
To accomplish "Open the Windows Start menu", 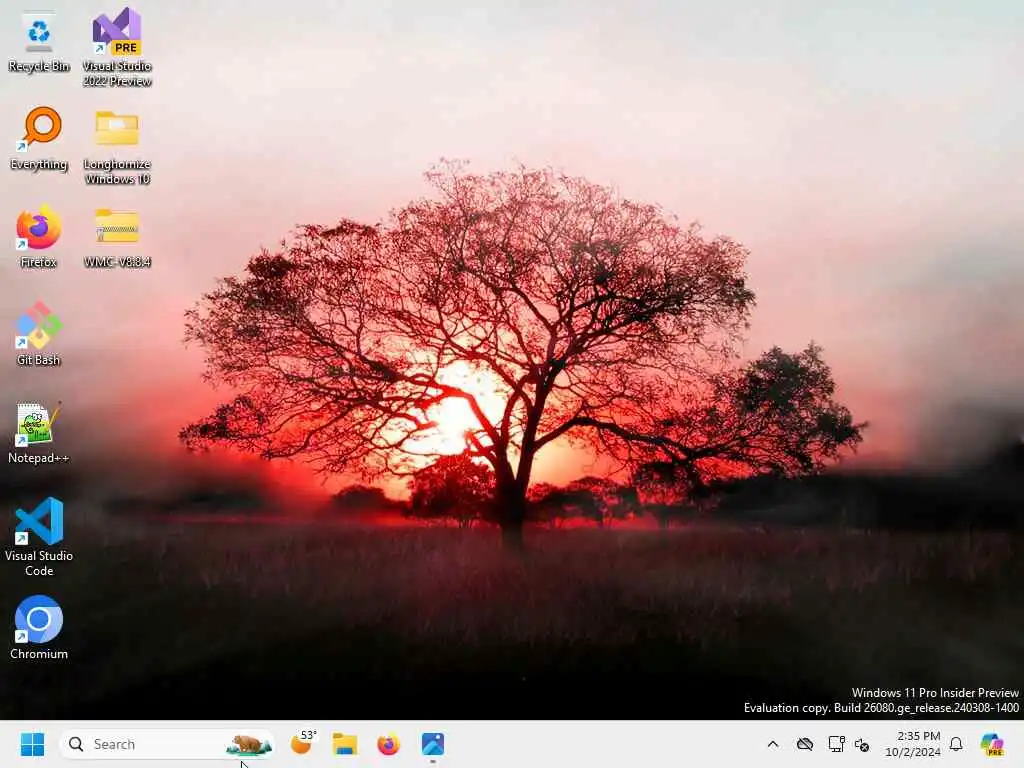I will click(x=32, y=744).
